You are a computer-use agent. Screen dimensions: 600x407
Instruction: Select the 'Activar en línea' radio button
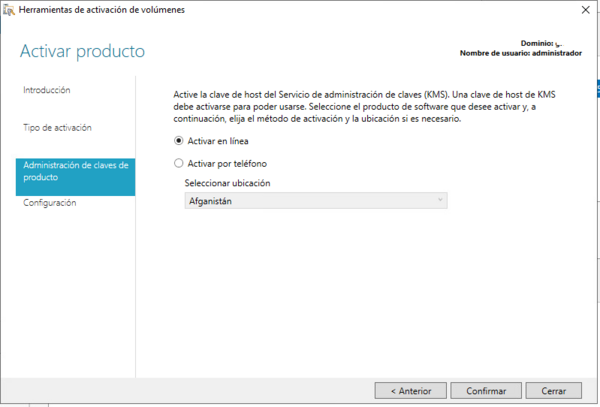[x=179, y=141]
